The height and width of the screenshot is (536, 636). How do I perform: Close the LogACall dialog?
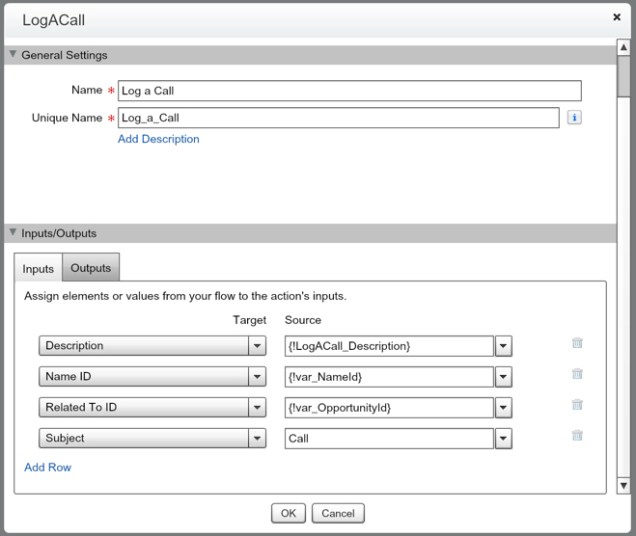(x=616, y=18)
